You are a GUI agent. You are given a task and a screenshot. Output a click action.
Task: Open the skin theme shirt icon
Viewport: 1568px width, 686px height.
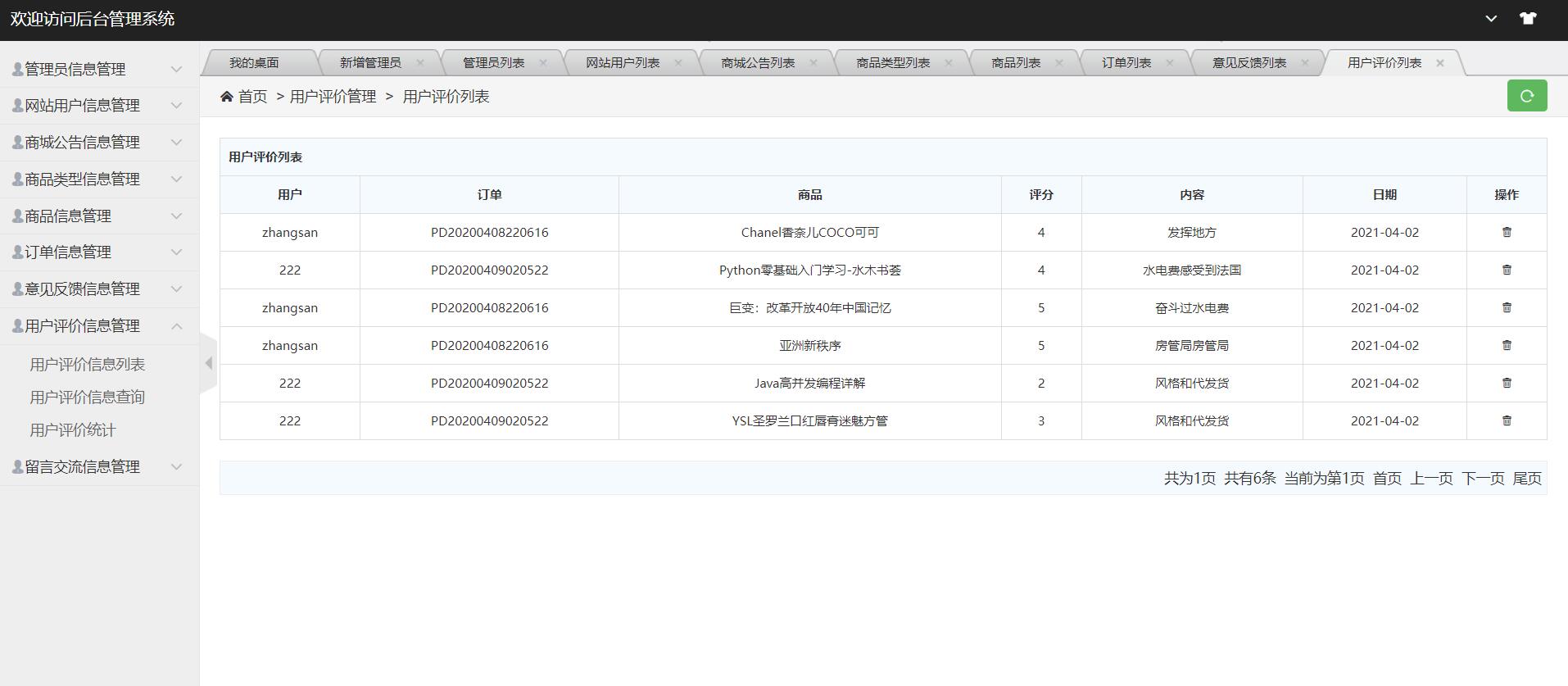[1528, 18]
